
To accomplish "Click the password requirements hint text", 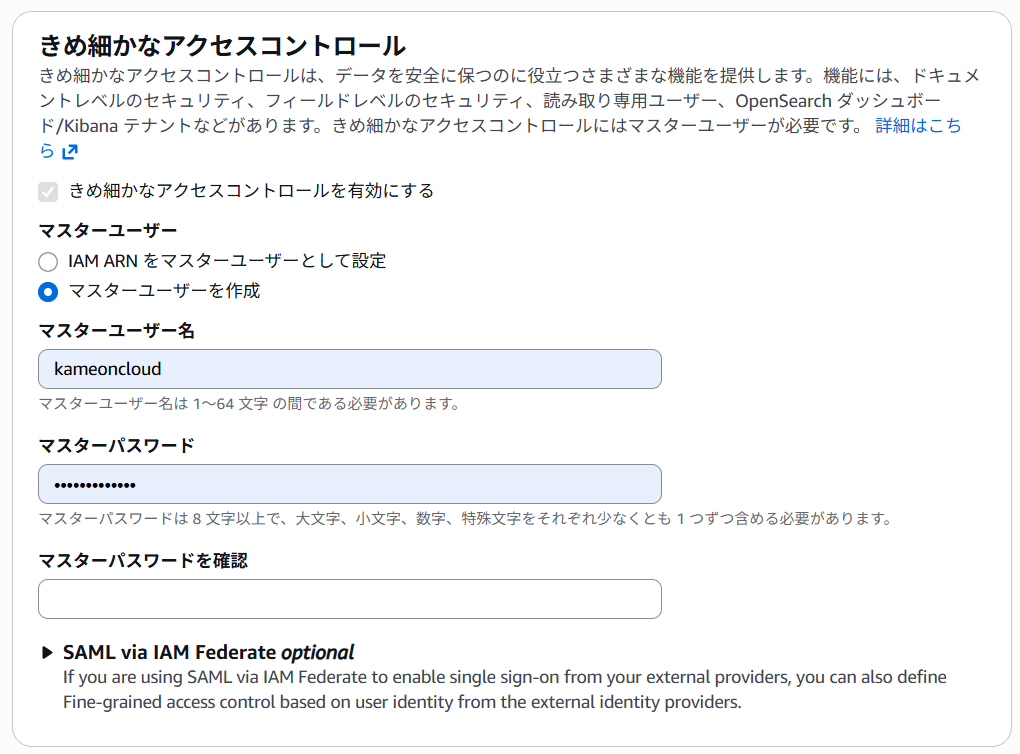I will point(466,518).
